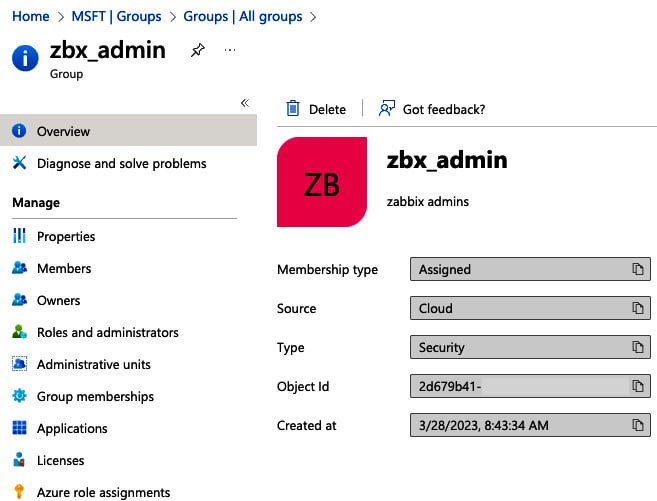Click the feedback person icon

click(x=386, y=108)
